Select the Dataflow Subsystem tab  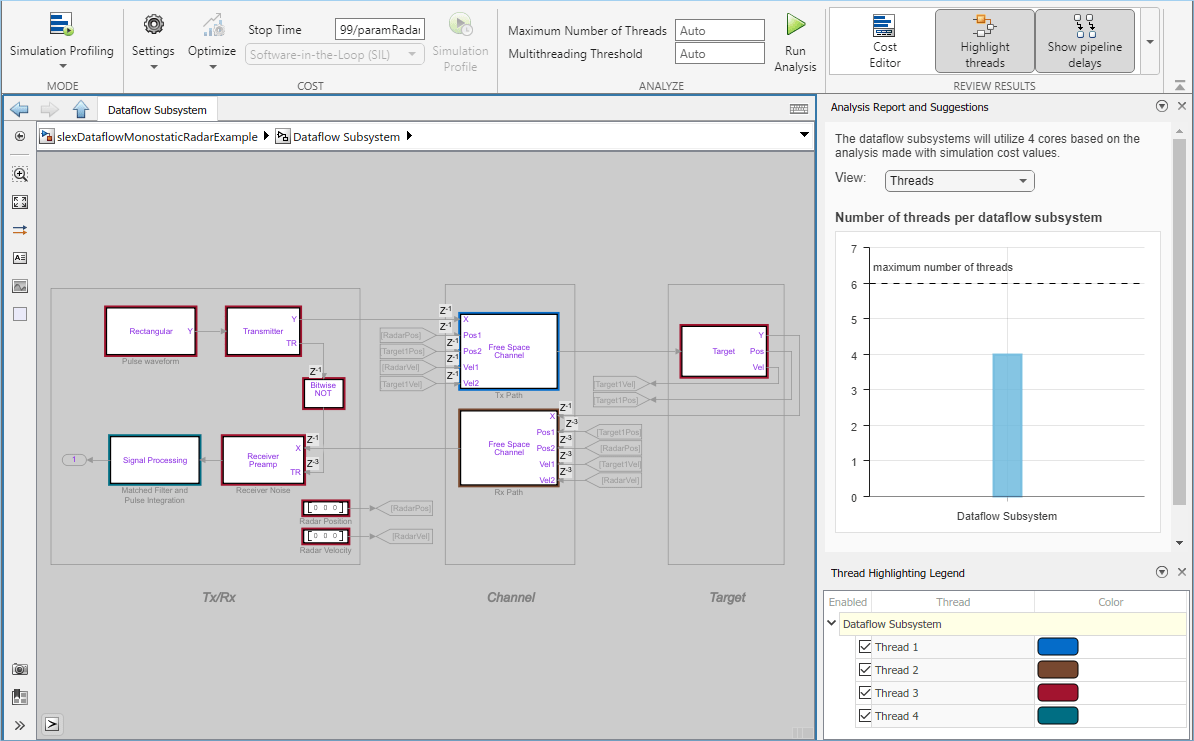157,110
